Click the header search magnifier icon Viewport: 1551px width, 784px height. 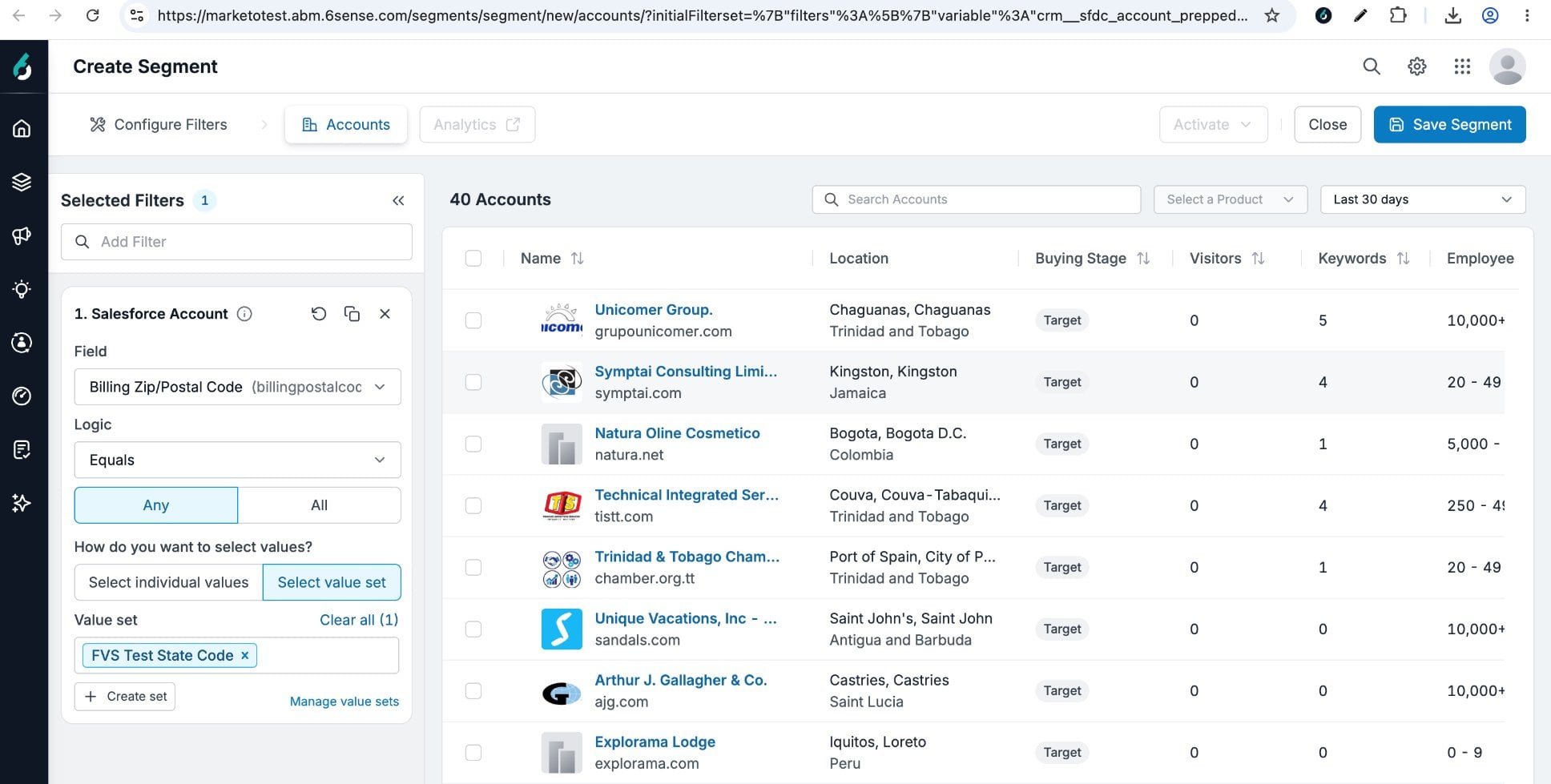[x=1372, y=66]
